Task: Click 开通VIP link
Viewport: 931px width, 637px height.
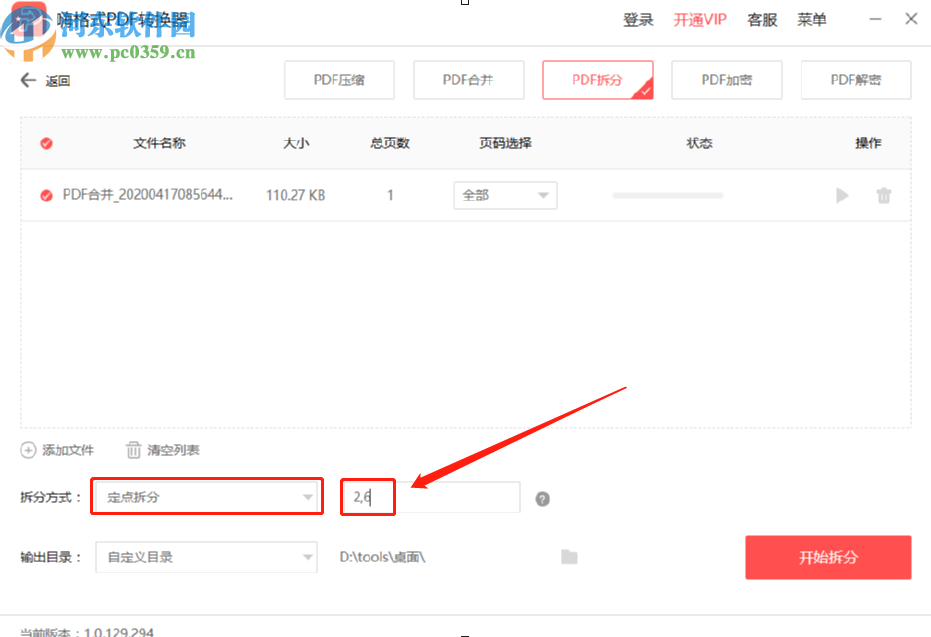Action: 700,20
